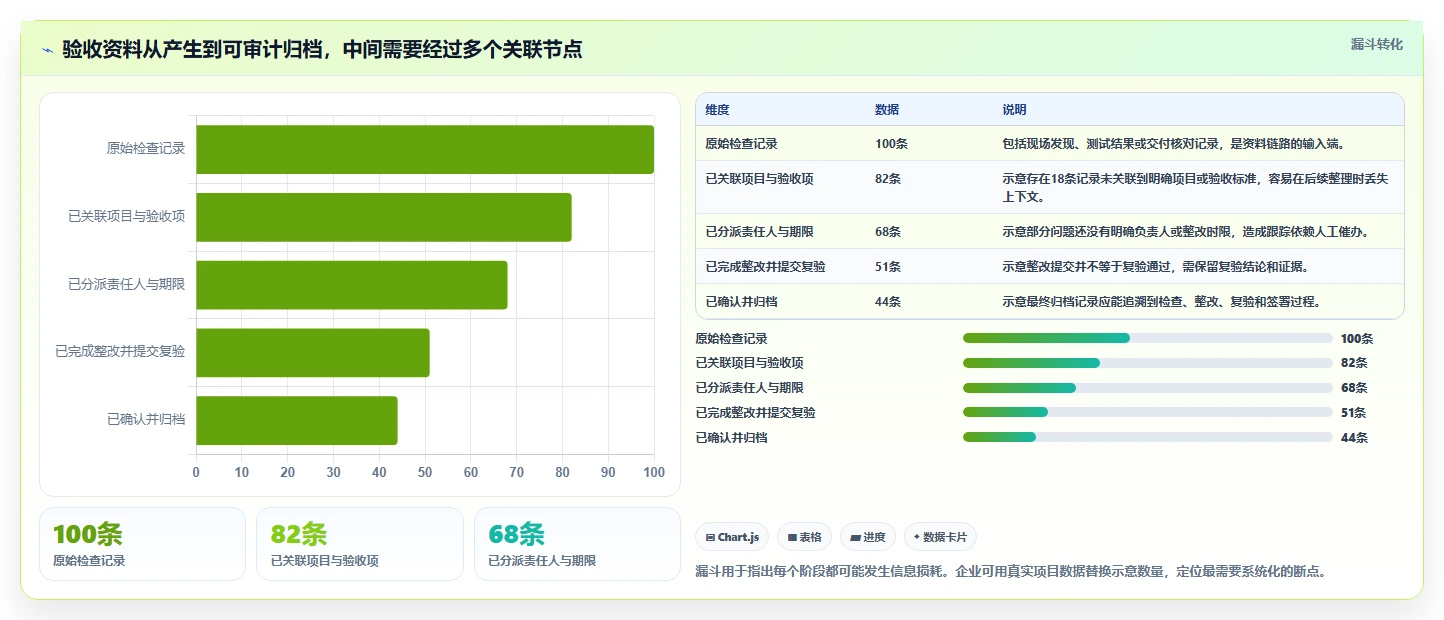Viewport: 1444px width, 620px height.
Task: Click the 68条 value in table
Action: pyautogui.click(x=888, y=232)
